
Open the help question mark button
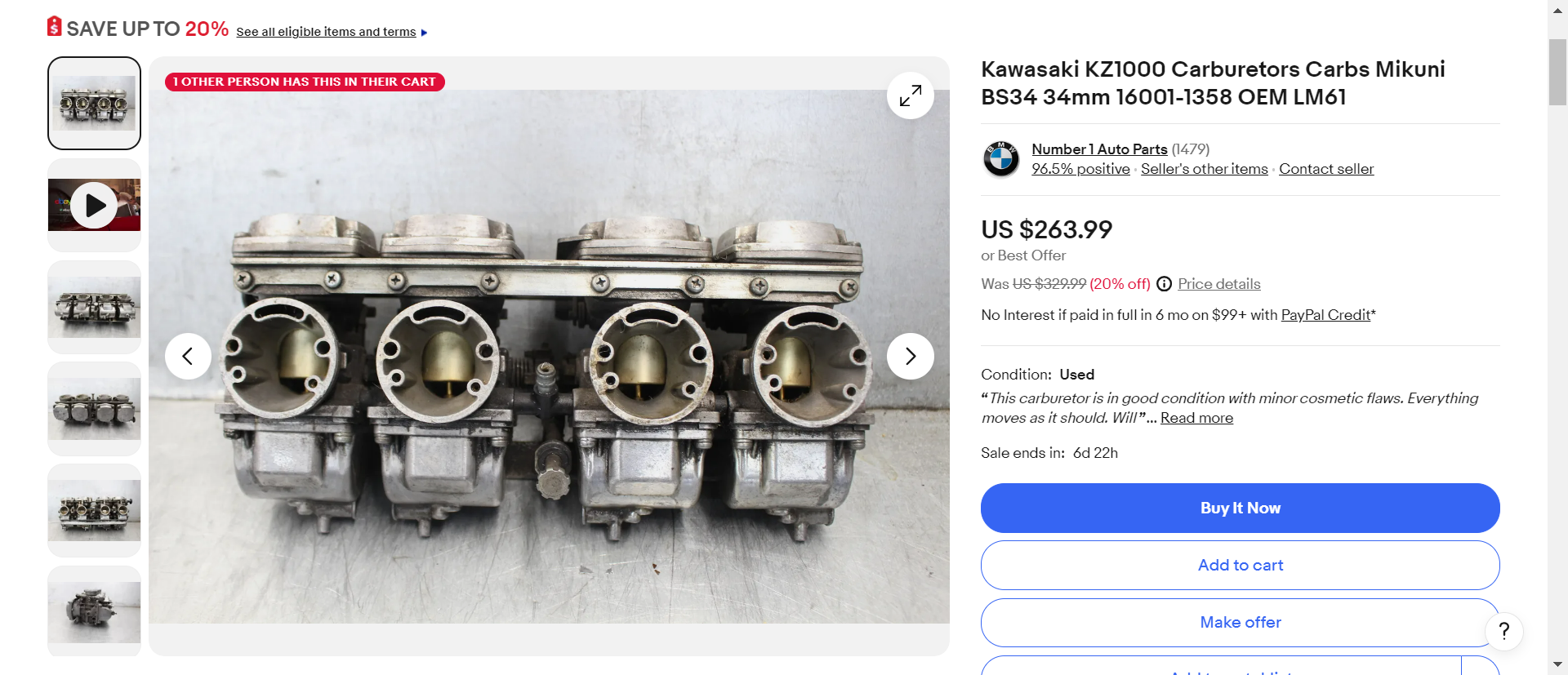1503,631
